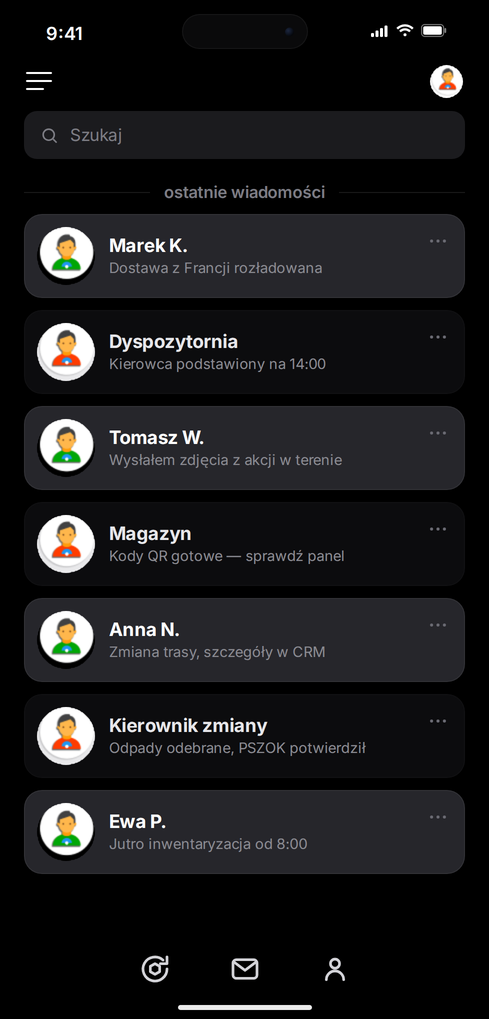Open the Dyspozytornia message about the driver
489x1019 pixels.
244,352
